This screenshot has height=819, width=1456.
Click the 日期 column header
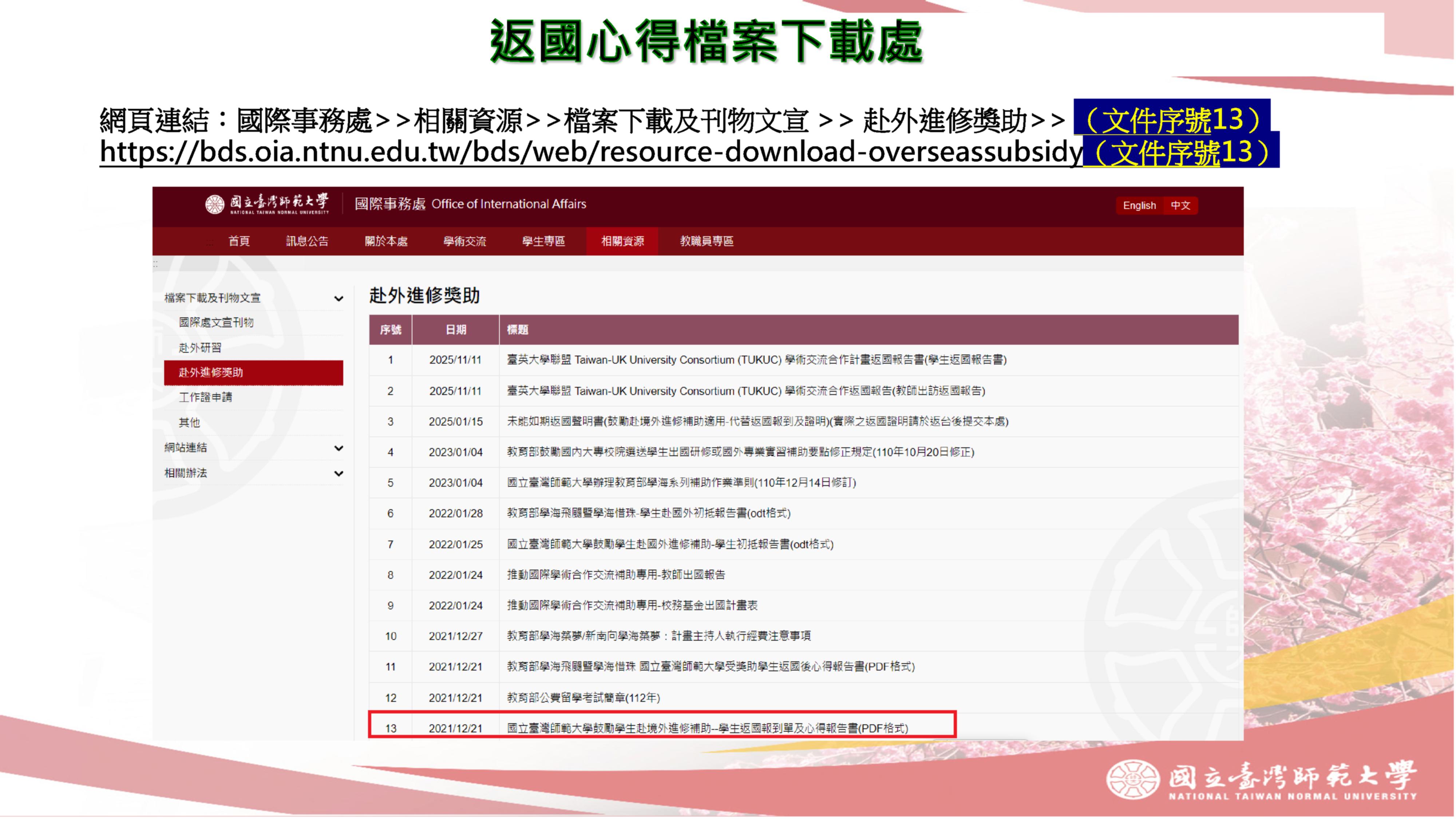pyautogui.click(x=456, y=330)
